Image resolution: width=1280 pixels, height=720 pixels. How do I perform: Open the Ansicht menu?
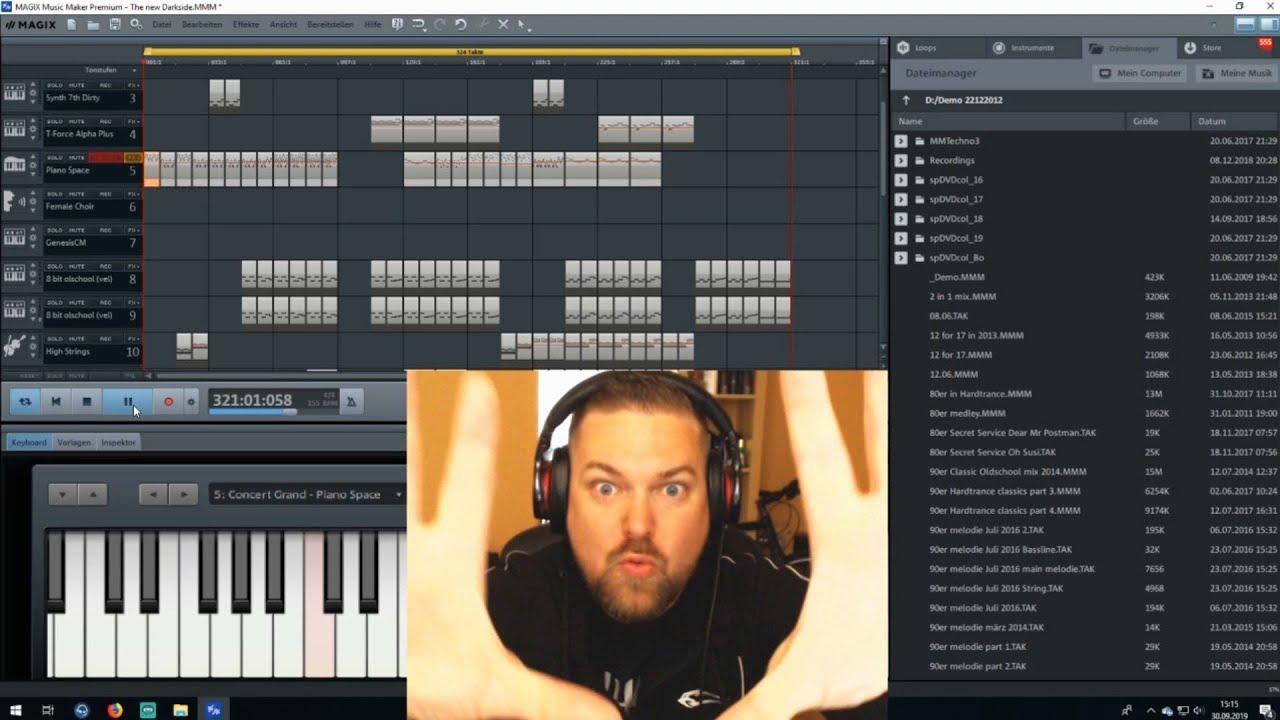tap(283, 24)
